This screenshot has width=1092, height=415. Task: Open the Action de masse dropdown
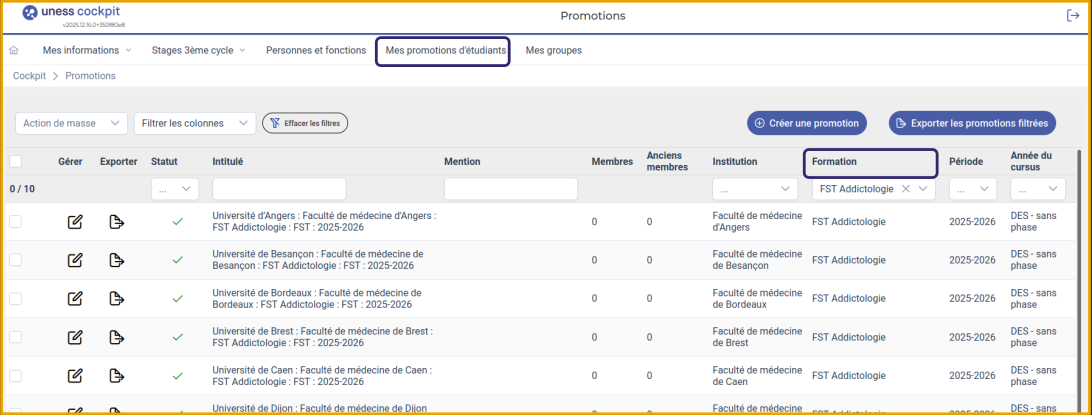(x=71, y=123)
